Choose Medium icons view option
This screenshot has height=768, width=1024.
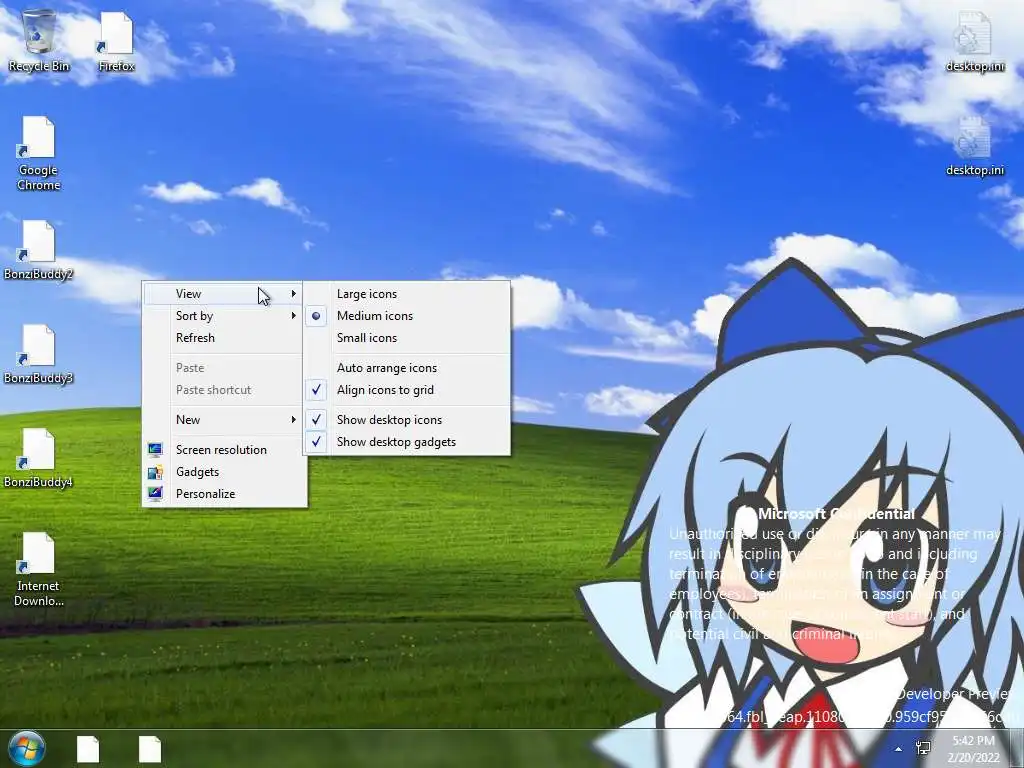point(406,315)
